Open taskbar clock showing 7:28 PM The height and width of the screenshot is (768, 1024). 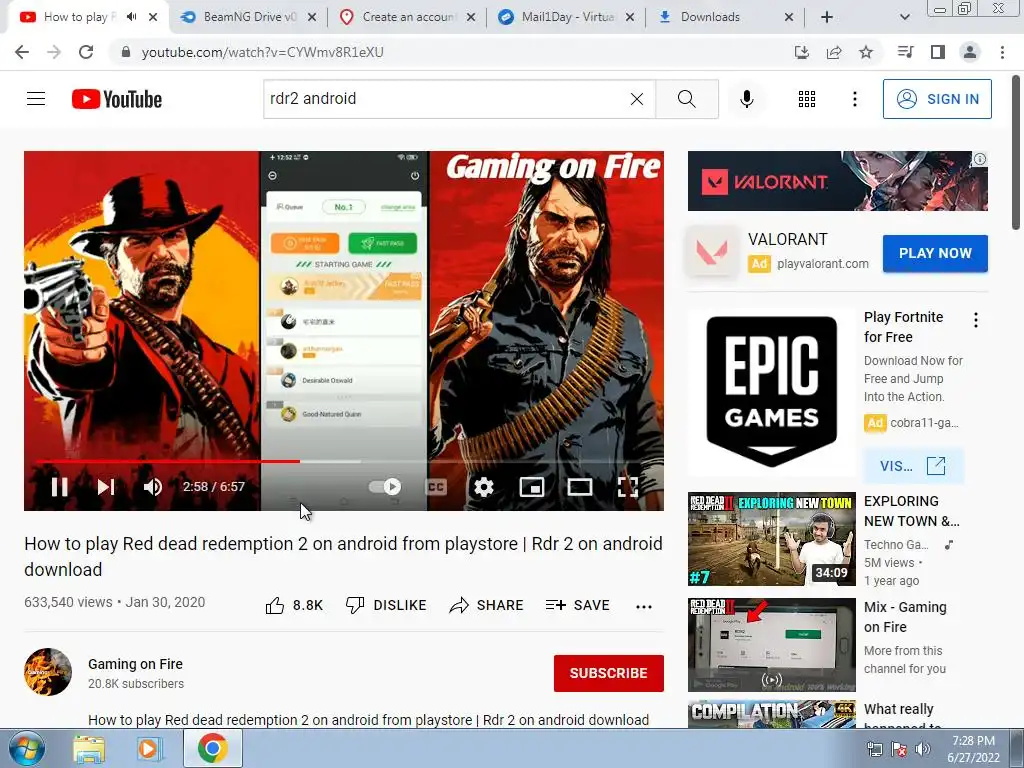click(974, 749)
